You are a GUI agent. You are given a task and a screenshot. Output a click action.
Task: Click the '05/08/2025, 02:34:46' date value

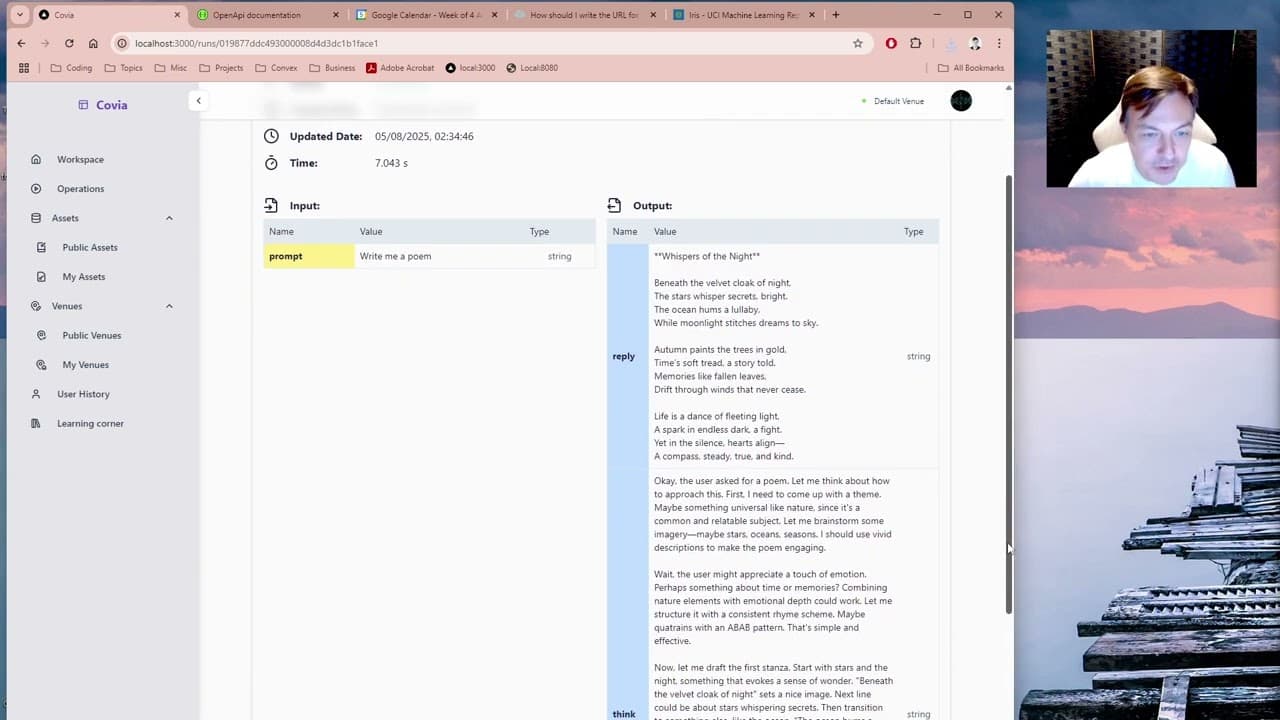click(424, 136)
